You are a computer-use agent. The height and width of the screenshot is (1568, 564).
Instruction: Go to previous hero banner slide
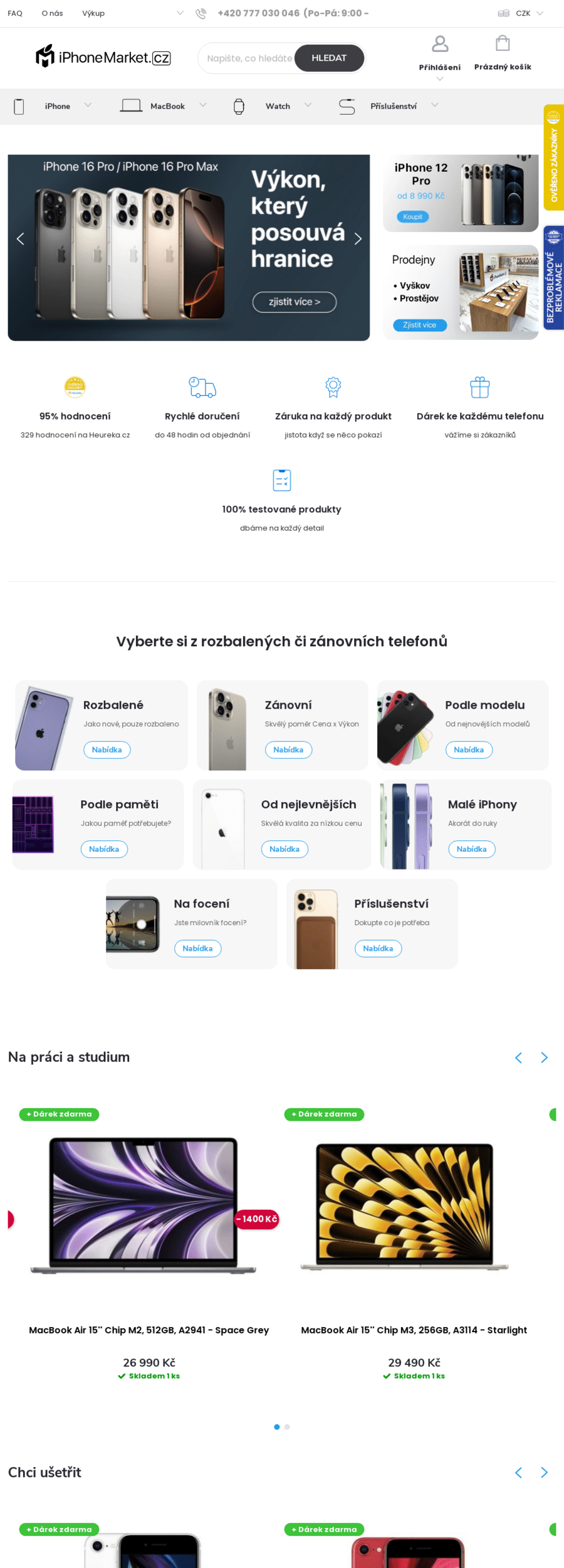[20, 238]
